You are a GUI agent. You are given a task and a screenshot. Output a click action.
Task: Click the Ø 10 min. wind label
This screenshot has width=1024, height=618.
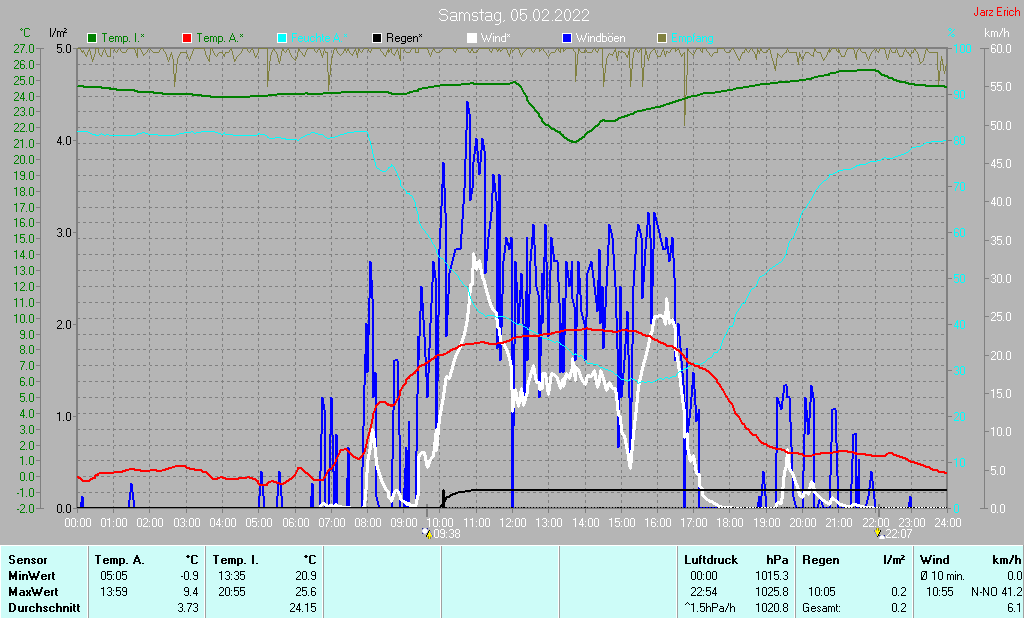[x=942, y=576]
